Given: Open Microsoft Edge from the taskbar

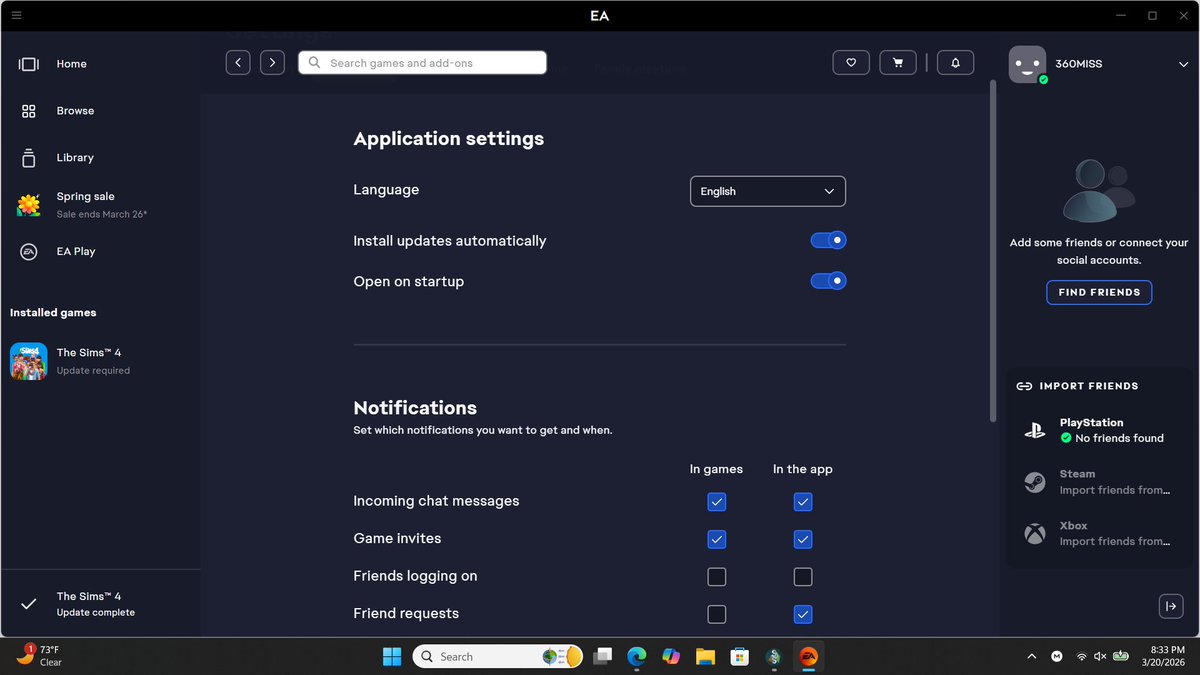Looking at the screenshot, I should click(636, 657).
